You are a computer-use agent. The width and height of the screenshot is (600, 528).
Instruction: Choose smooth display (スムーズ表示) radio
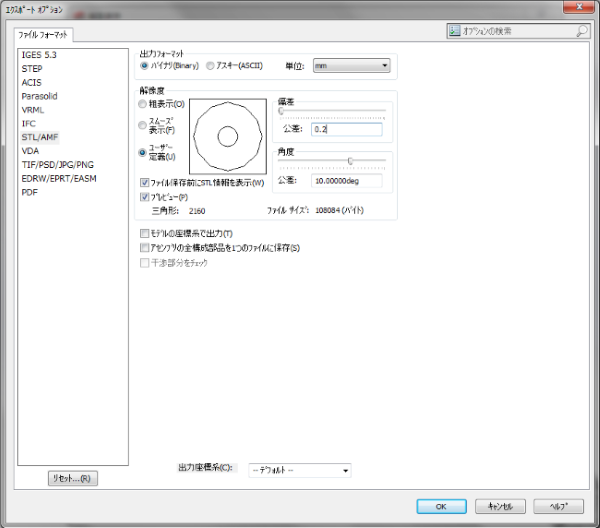(142, 125)
